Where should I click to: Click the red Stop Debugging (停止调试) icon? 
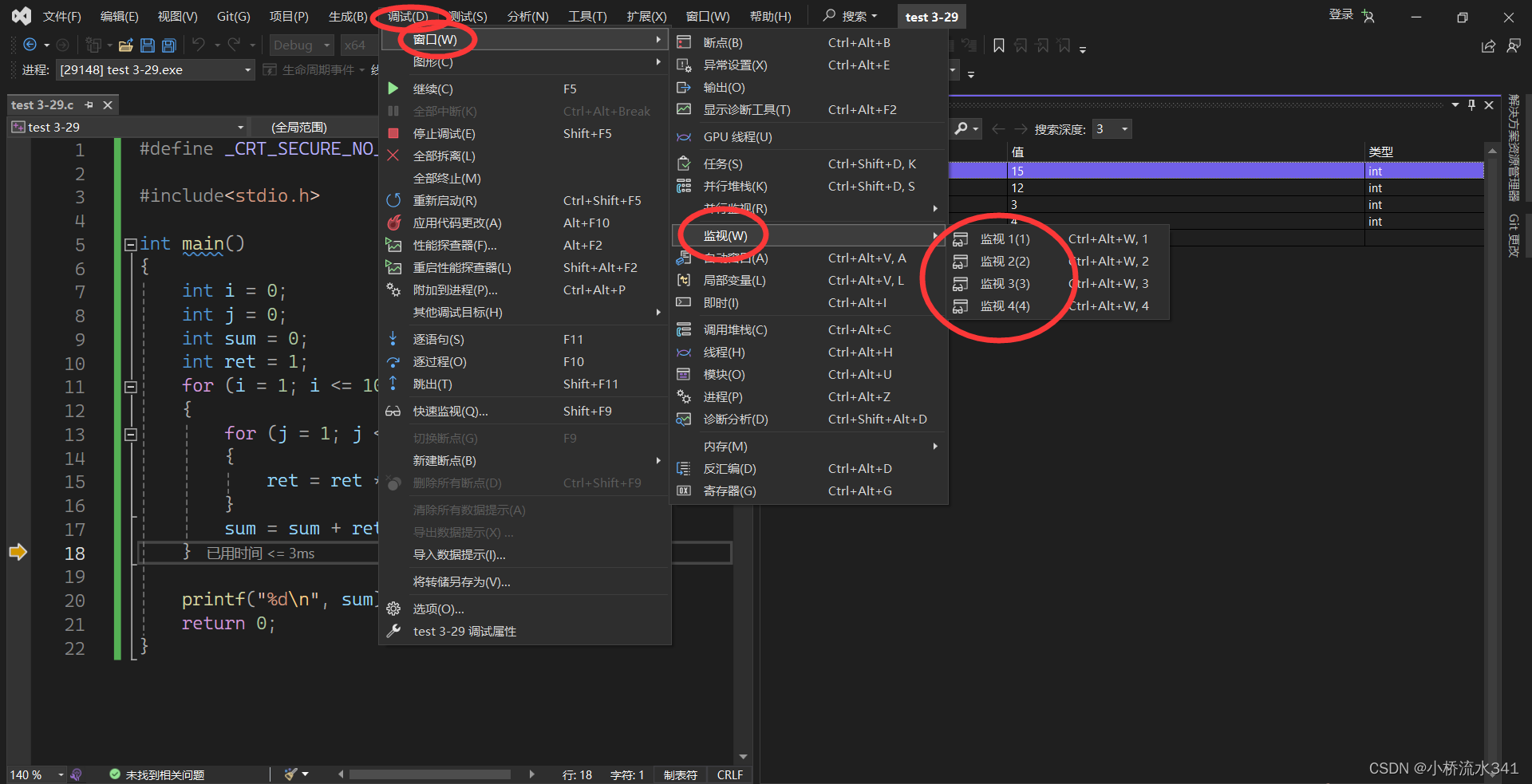[393, 133]
